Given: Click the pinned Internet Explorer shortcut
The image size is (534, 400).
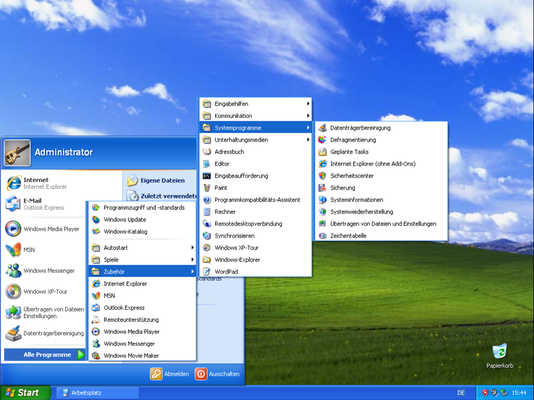Looking at the screenshot, I should (x=44, y=183).
